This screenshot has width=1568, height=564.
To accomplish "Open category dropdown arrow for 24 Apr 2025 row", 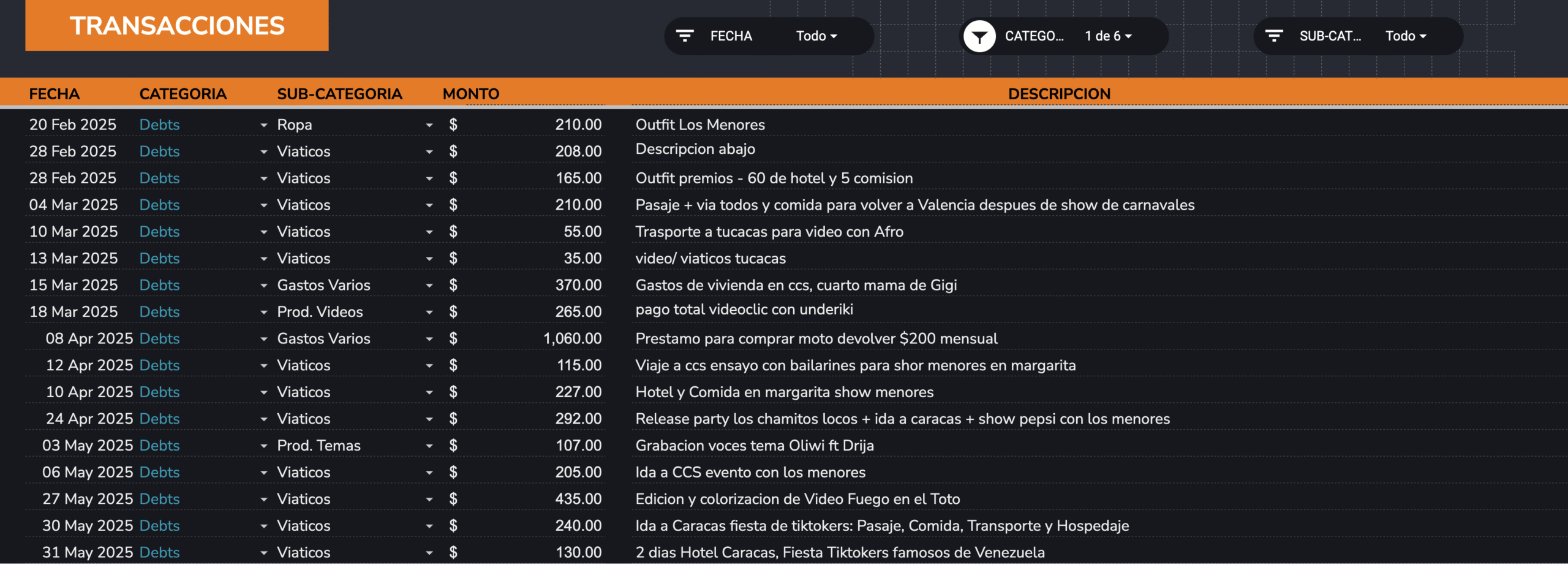I will click(x=264, y=419).
